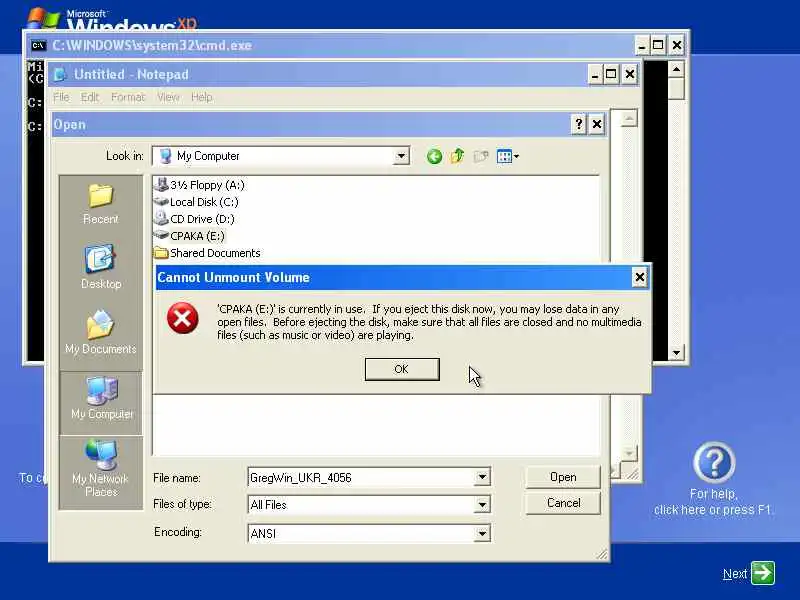Expand the Files of type dropdown
The width and height of the screenshot is (800, 600).
click(482, 505)
